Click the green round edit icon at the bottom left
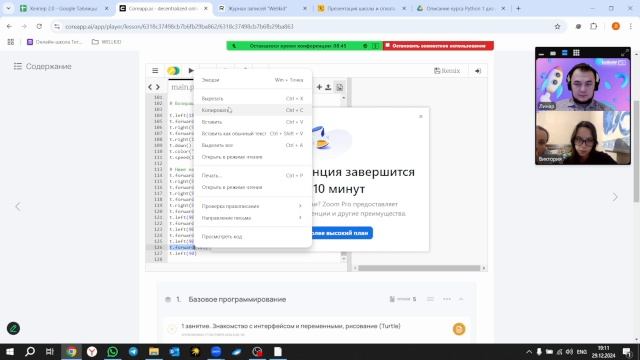 pyautogui.click(x=13, y=328)
